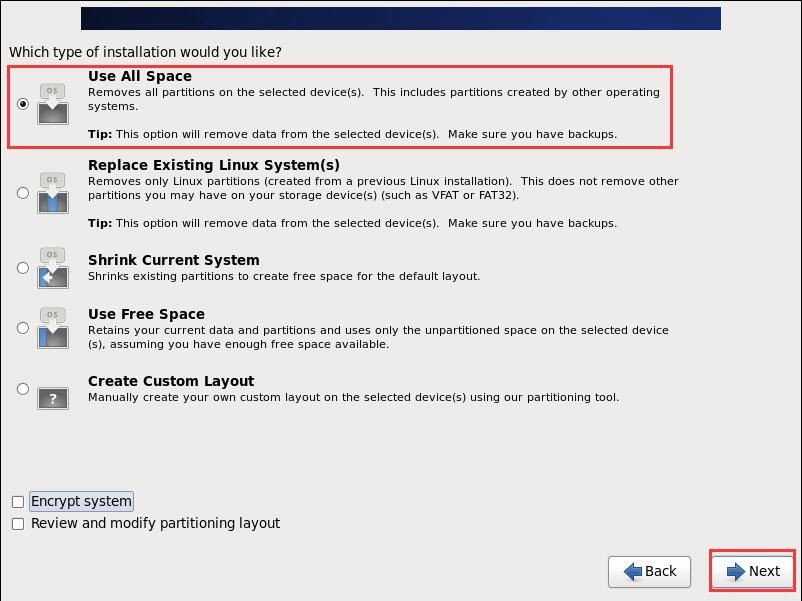Click the Use Free Space icon
Screen dimensions: 802x601
53,328
